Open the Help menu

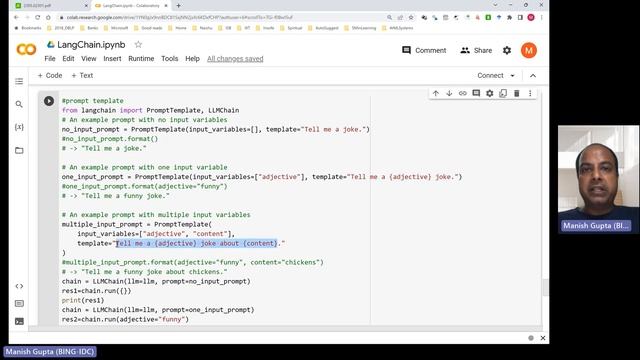[192, 59]
